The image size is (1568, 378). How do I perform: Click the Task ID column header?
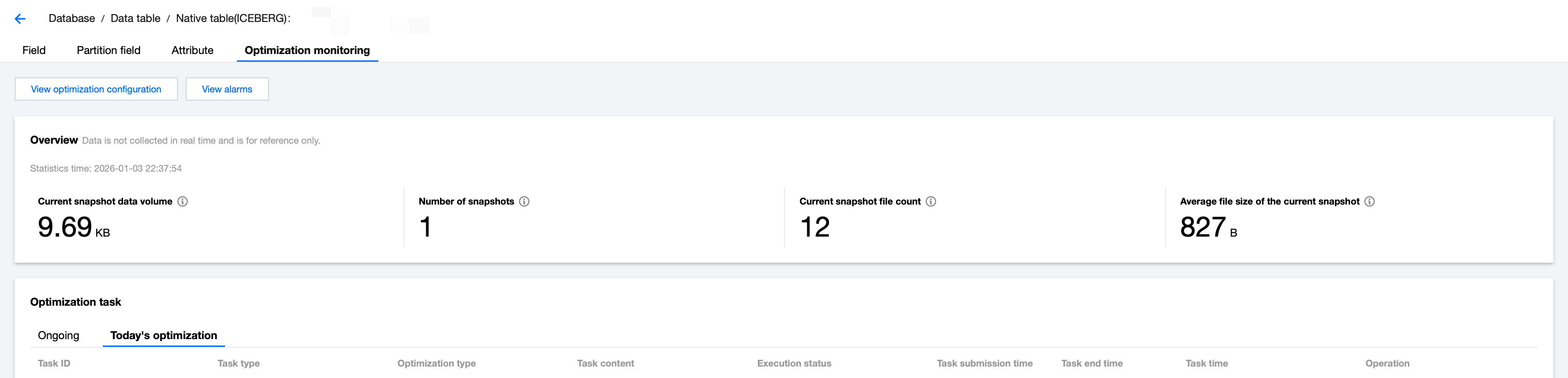(54, 363)
